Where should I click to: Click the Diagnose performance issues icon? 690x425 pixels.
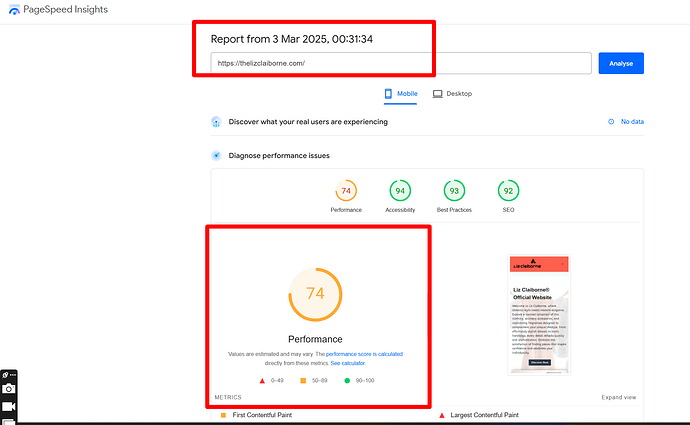click(216, 155)
